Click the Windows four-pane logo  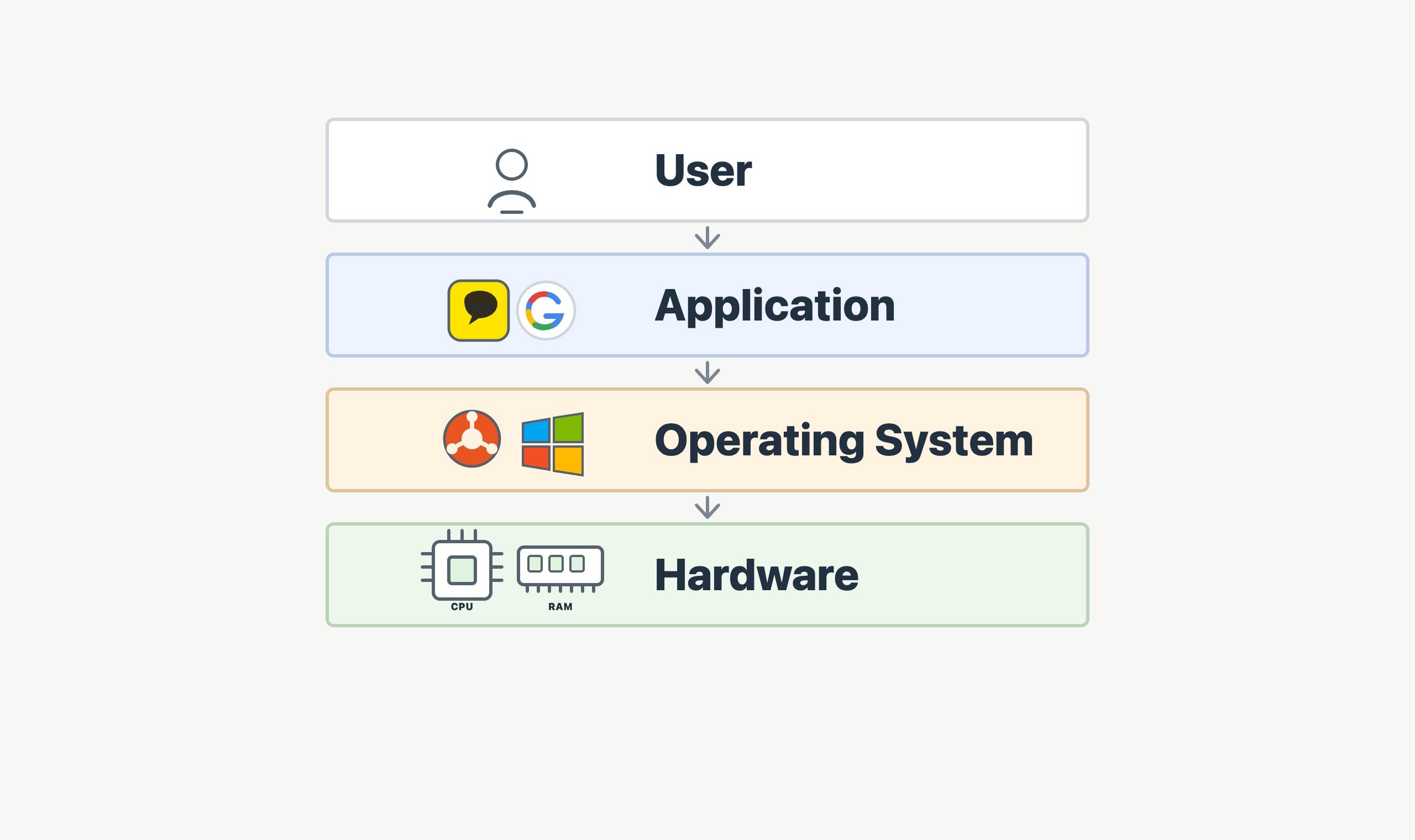[552, 444]
